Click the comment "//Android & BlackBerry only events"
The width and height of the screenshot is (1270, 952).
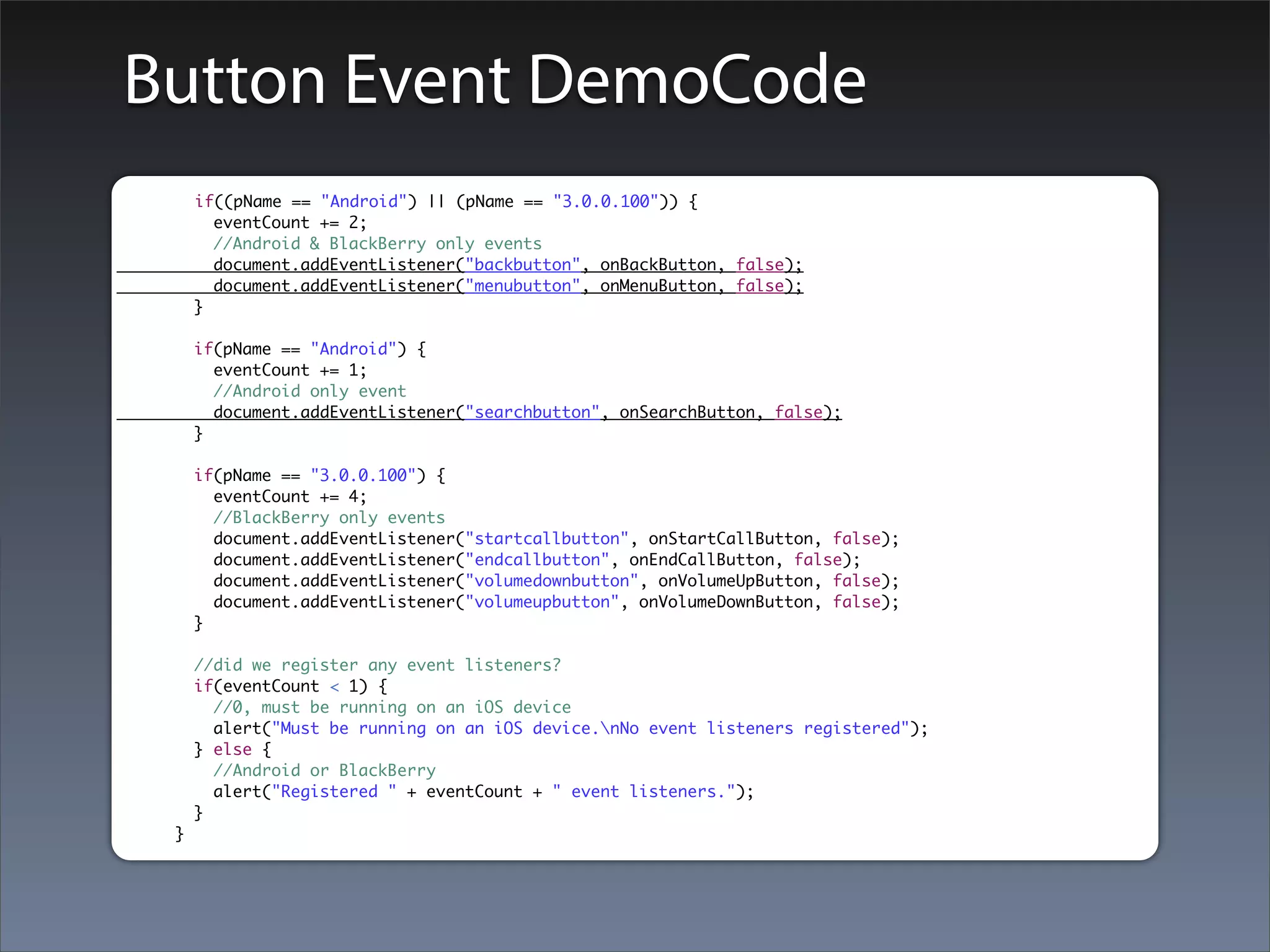378,244
